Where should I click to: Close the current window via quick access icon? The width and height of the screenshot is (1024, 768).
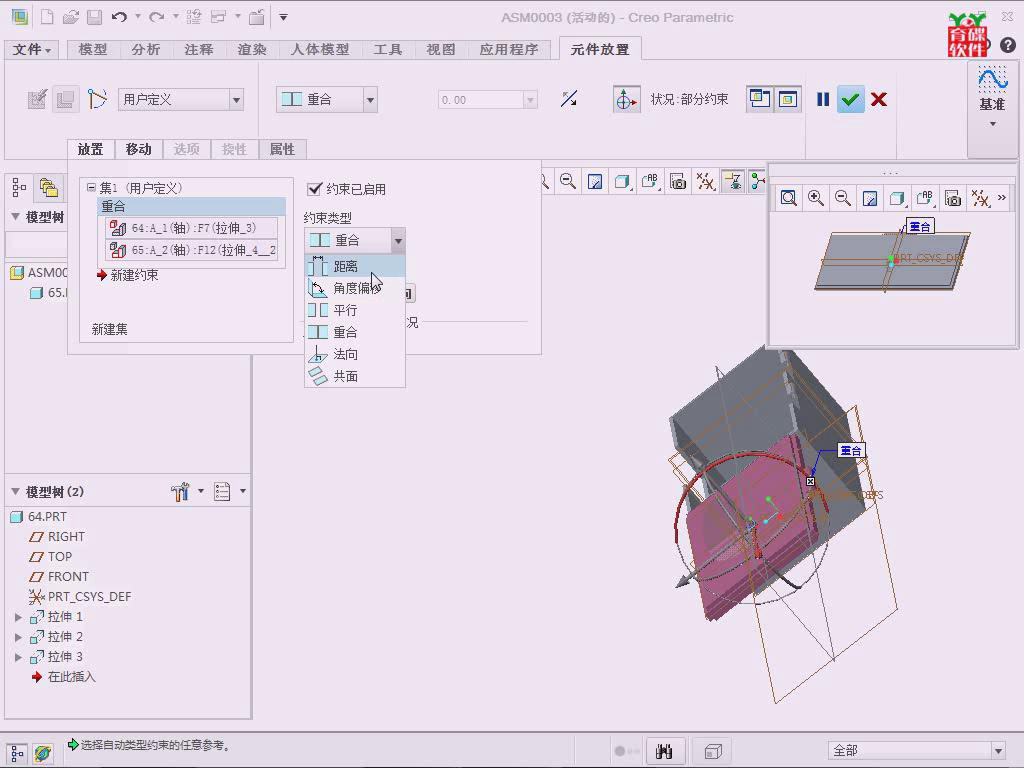pyautogui.click(x=257, y=17)
